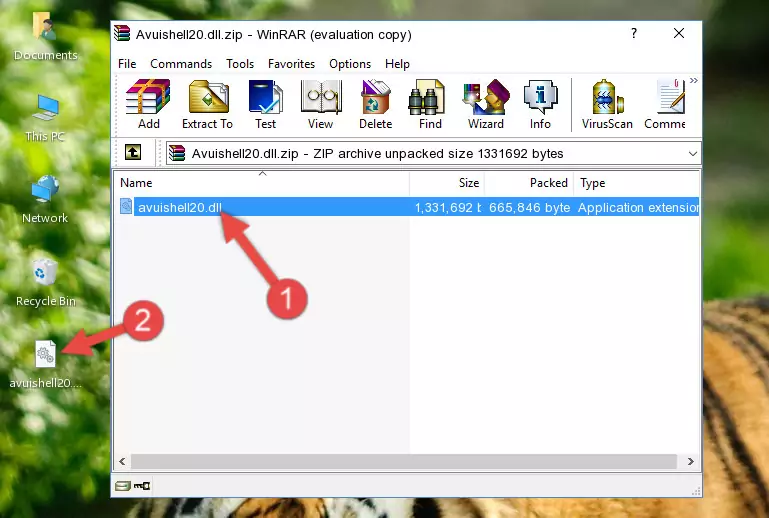Select the Network desktop icon
Viewport: 769px width, 518px height.
pyautogui.click(x=45, y=199)
